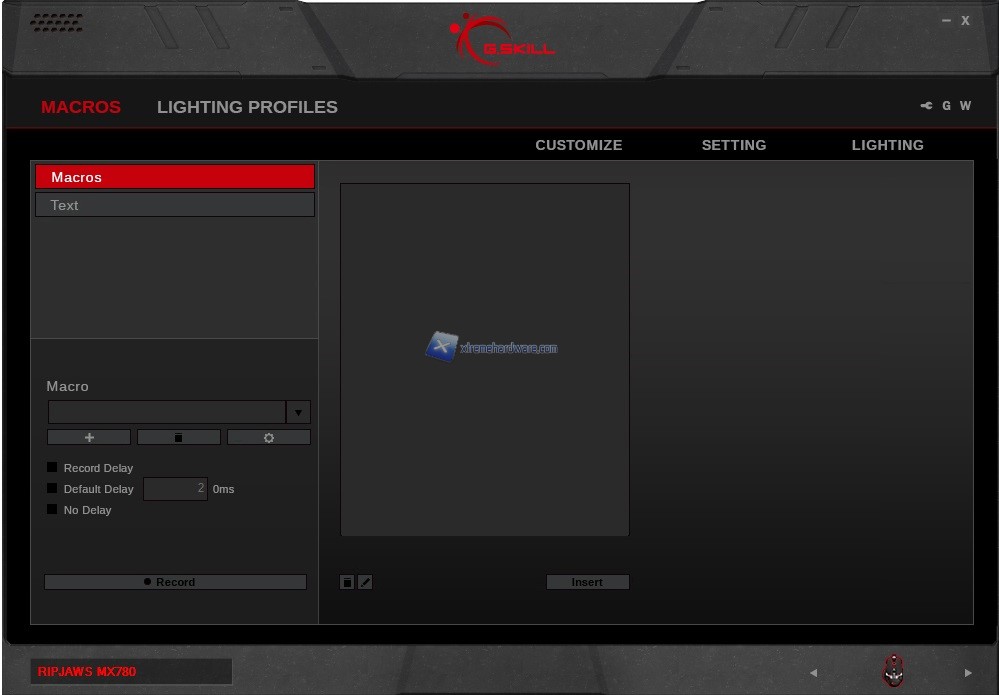Expand the Macro dropdown arrow
The width and height of the screenshot is (999, 695).
point(298,413)
